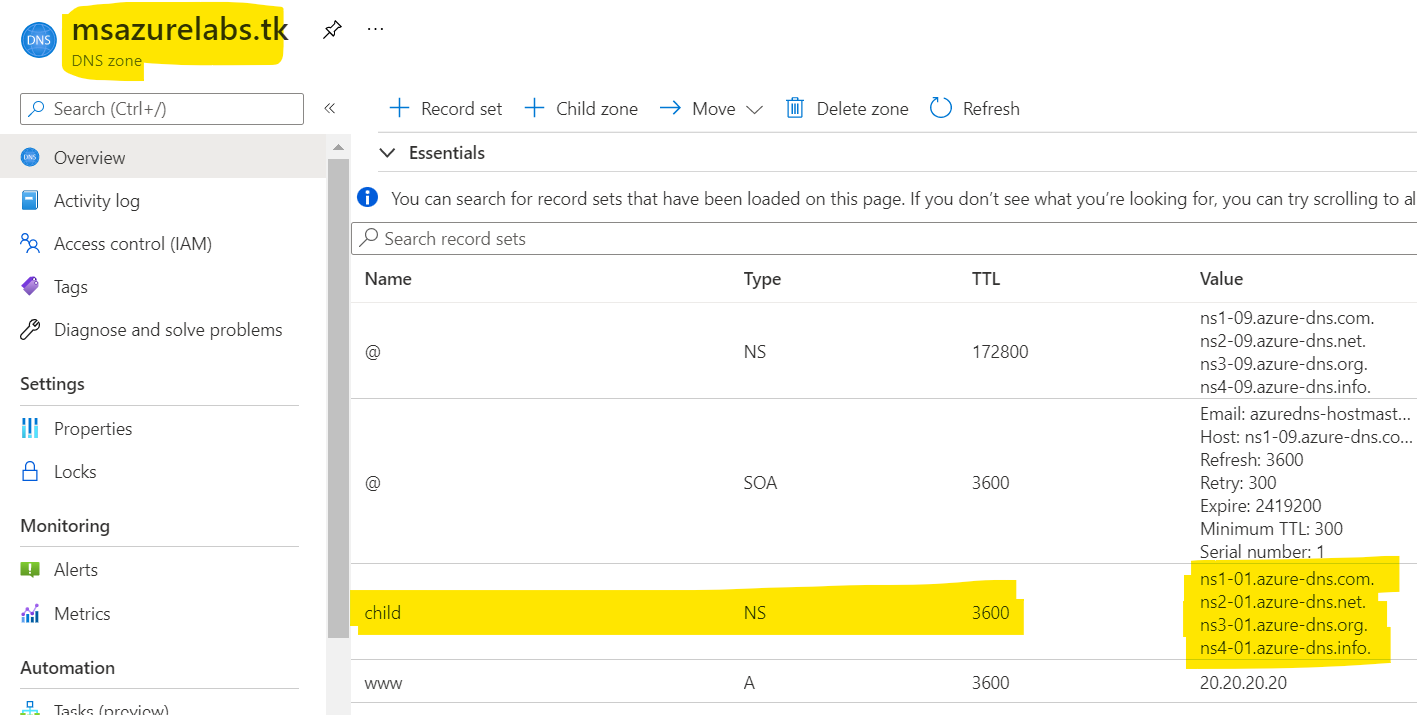
Task: Click the Overview DNS icon in sidebar
Action: point(30,158)
